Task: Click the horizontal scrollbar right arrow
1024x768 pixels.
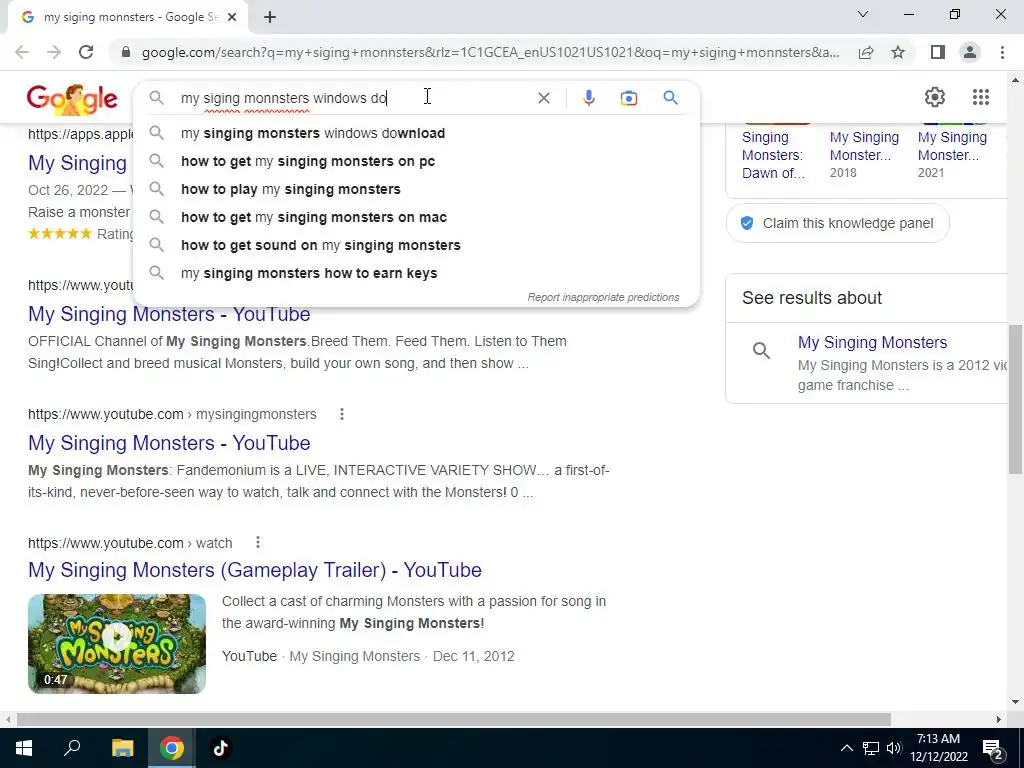Action: pos(999,719)
